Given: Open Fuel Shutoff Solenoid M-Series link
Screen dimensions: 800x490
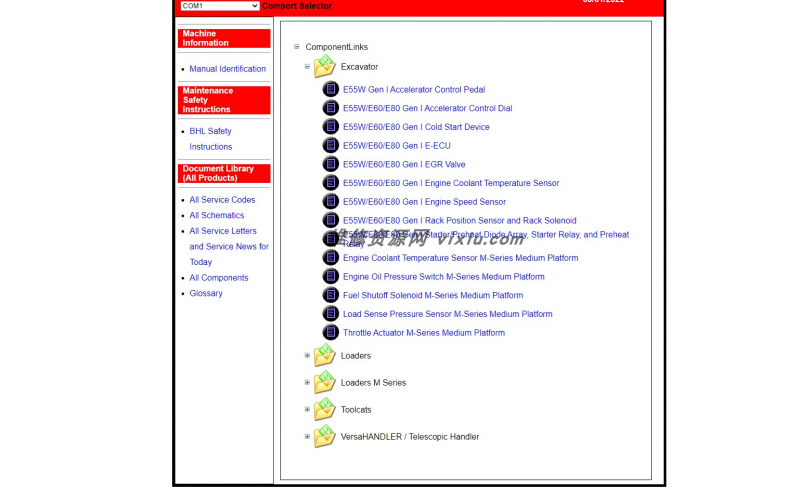Looking at the screenshot, I should coord(433,295).
